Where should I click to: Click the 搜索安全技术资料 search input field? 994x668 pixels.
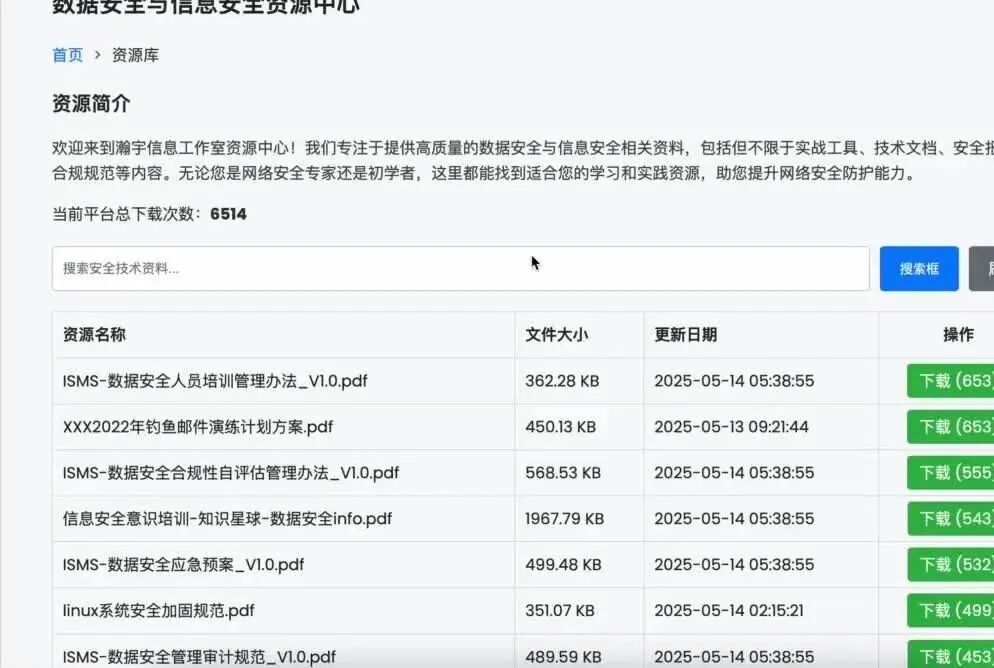point(460,268)
